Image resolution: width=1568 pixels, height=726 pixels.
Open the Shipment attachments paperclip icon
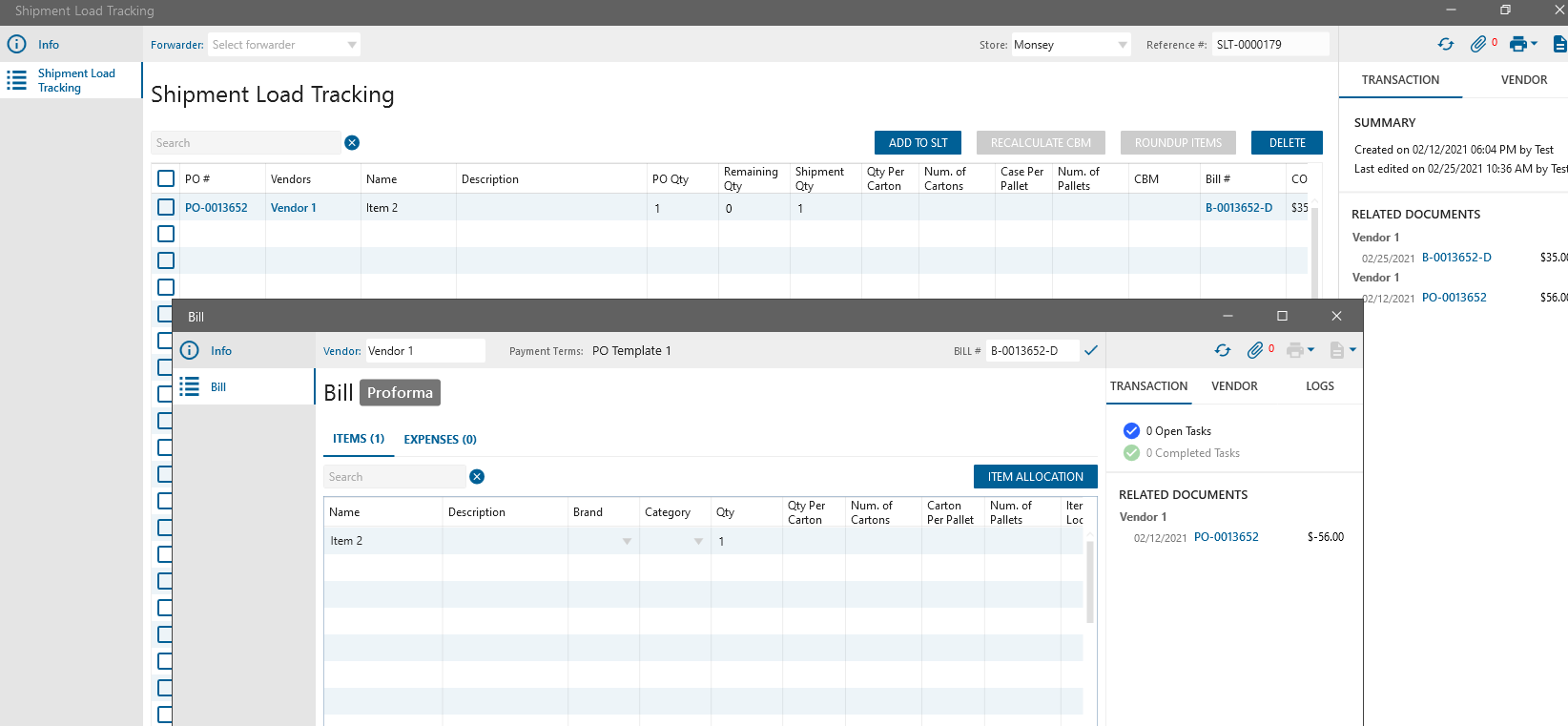tap(1478, 44)
